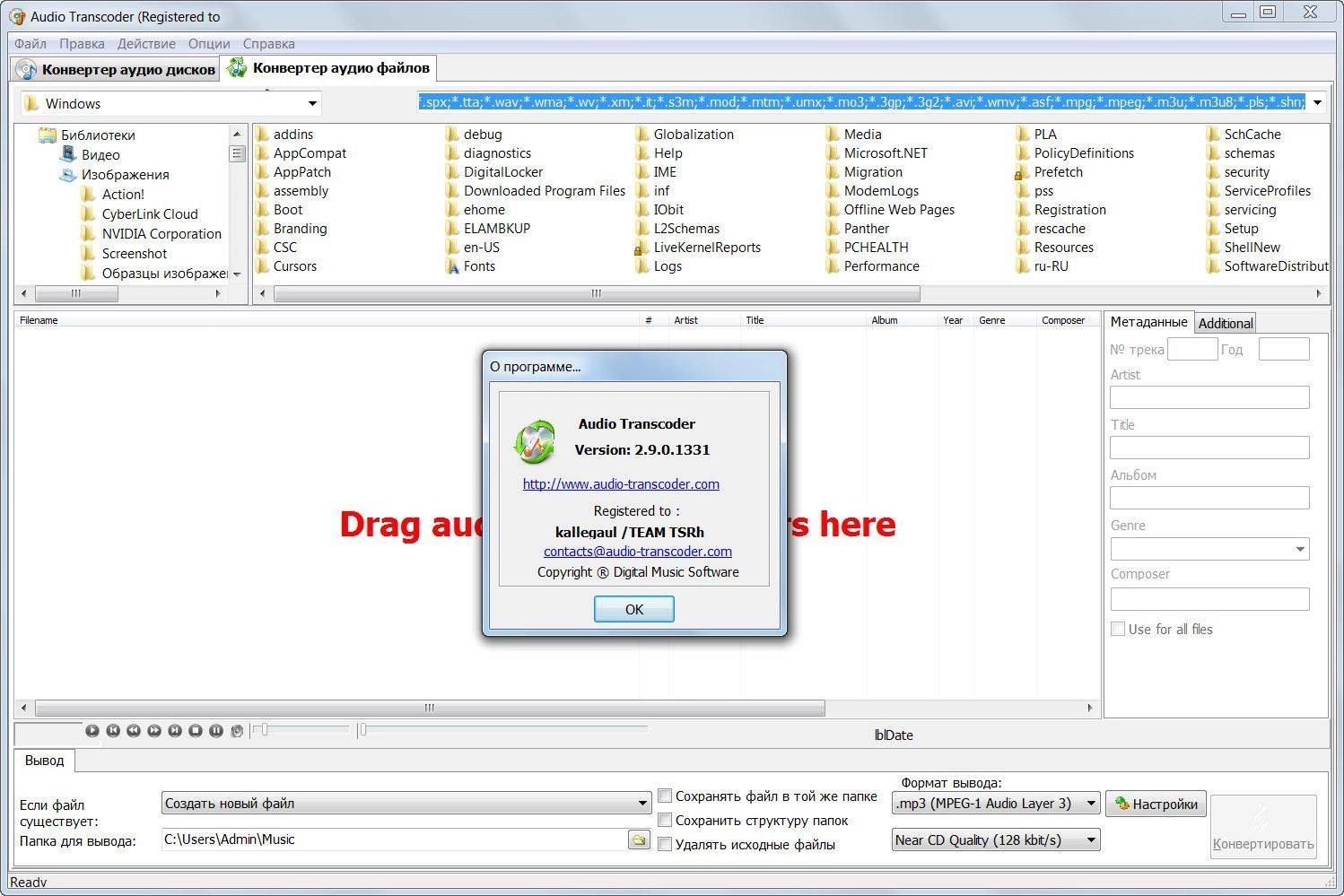Click the Audio Transcoder logo in dialog
This screenshot has width=1344, height=896.
click(534, 442)
